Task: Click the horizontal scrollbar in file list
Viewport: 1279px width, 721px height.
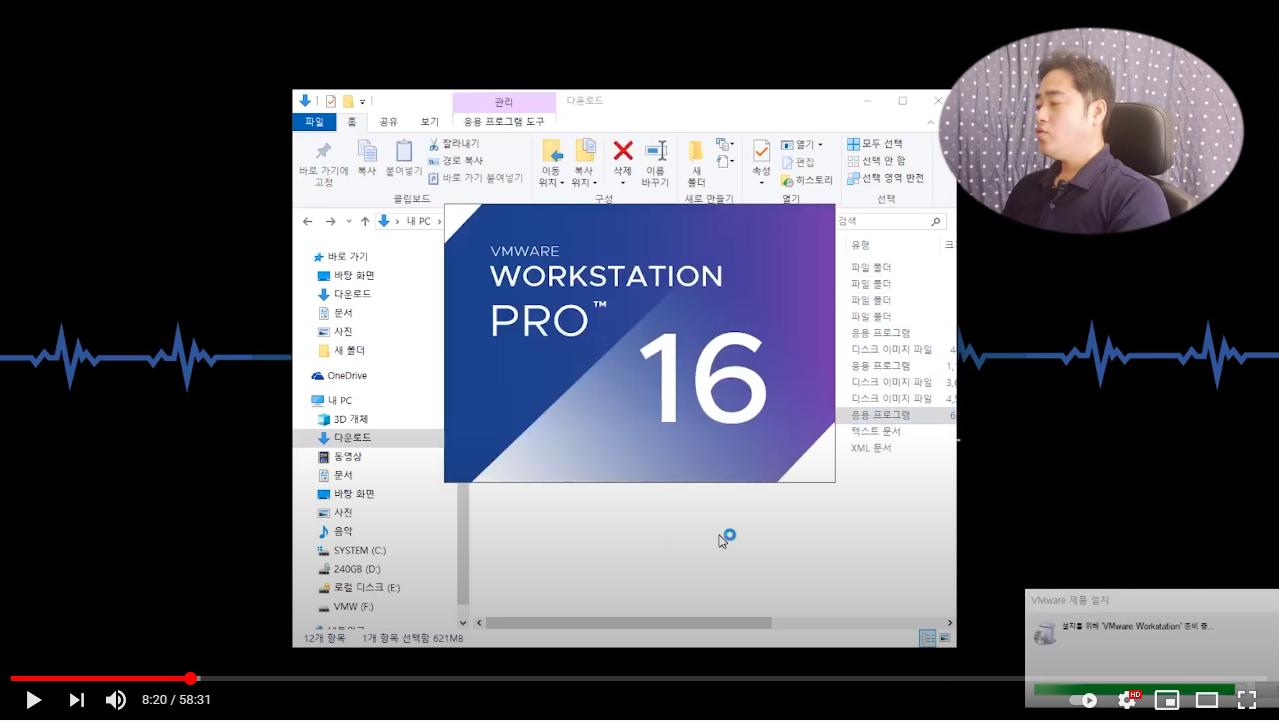Action: 628,623
